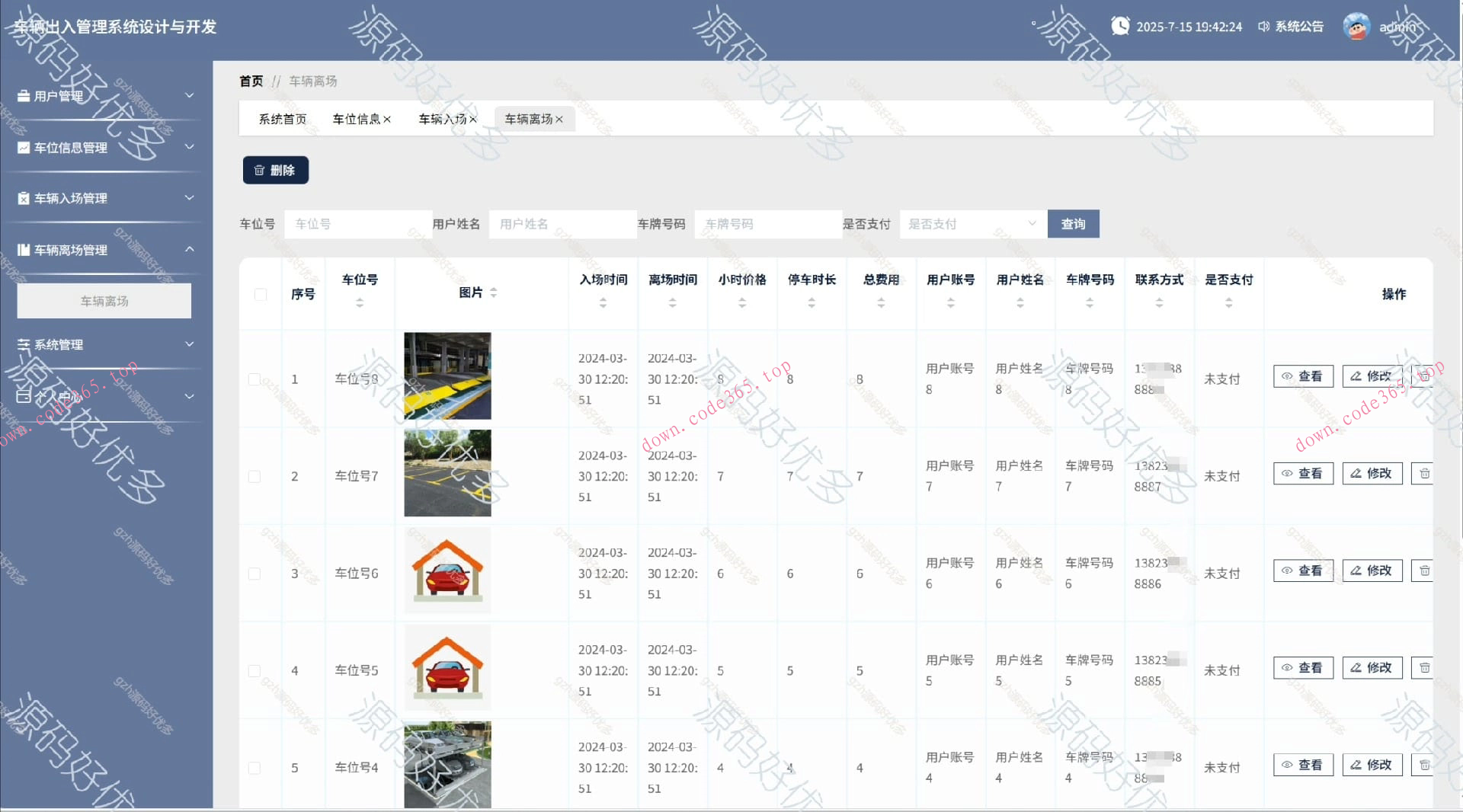Click the 车牌号码 input field
Image resolution: width=1463 pixels, height=812 pixels.
767,223
